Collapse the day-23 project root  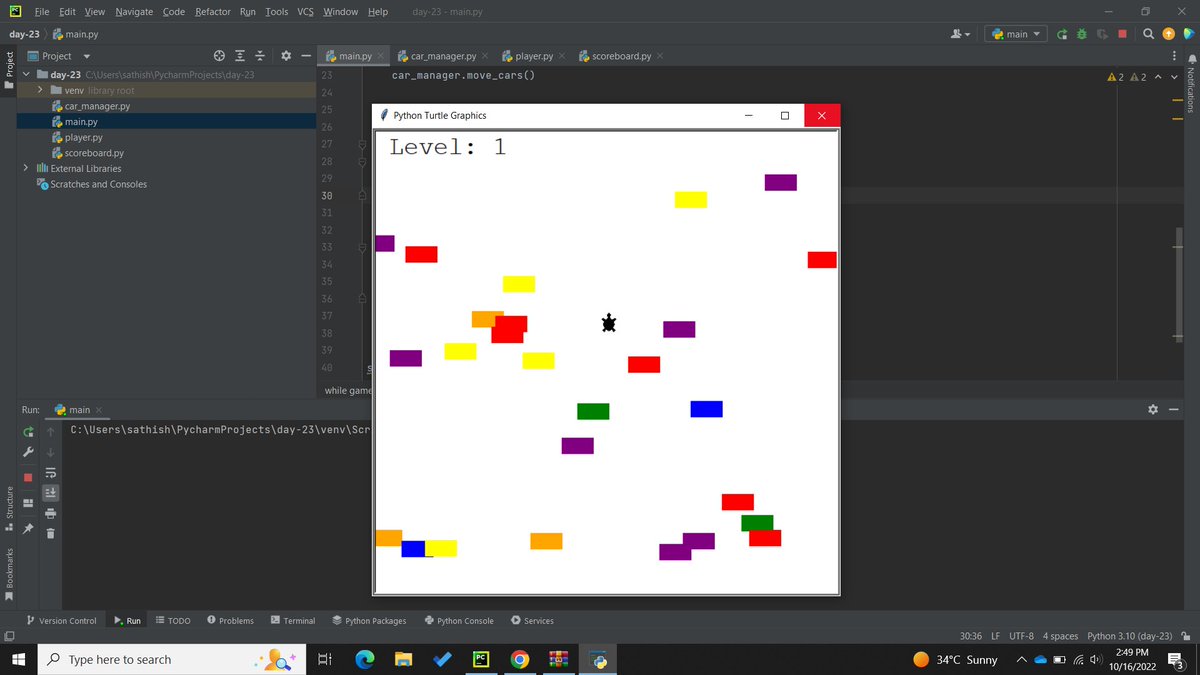pos(26,75)
